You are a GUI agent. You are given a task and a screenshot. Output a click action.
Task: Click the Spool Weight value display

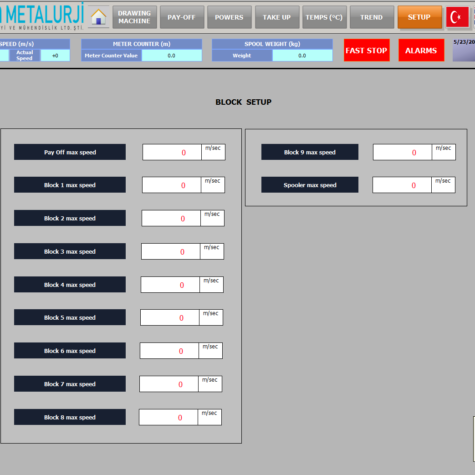pyautogui.click(x=302, y=56)
